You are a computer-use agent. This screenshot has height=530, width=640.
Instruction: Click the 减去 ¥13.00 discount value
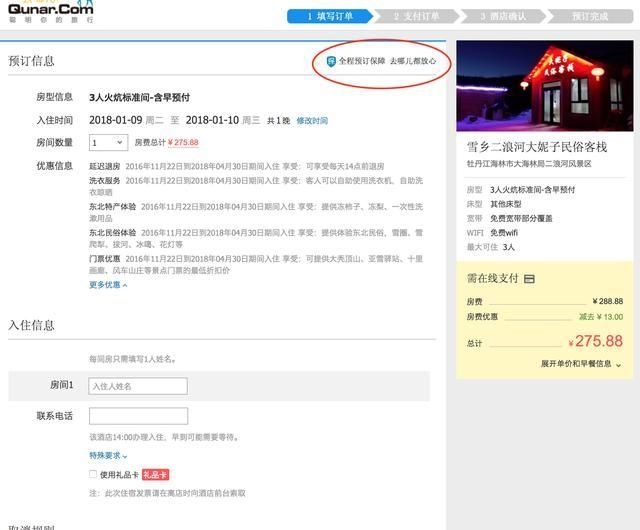[x=601, y=317]
